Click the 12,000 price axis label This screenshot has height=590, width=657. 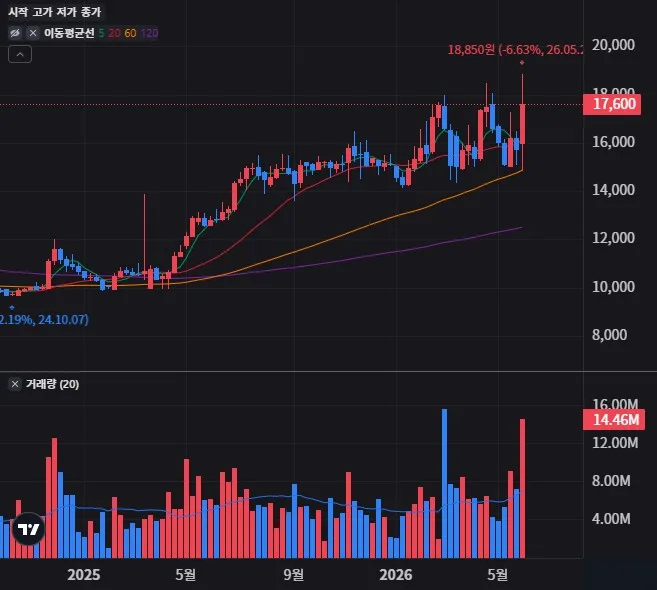click(613, 238)
